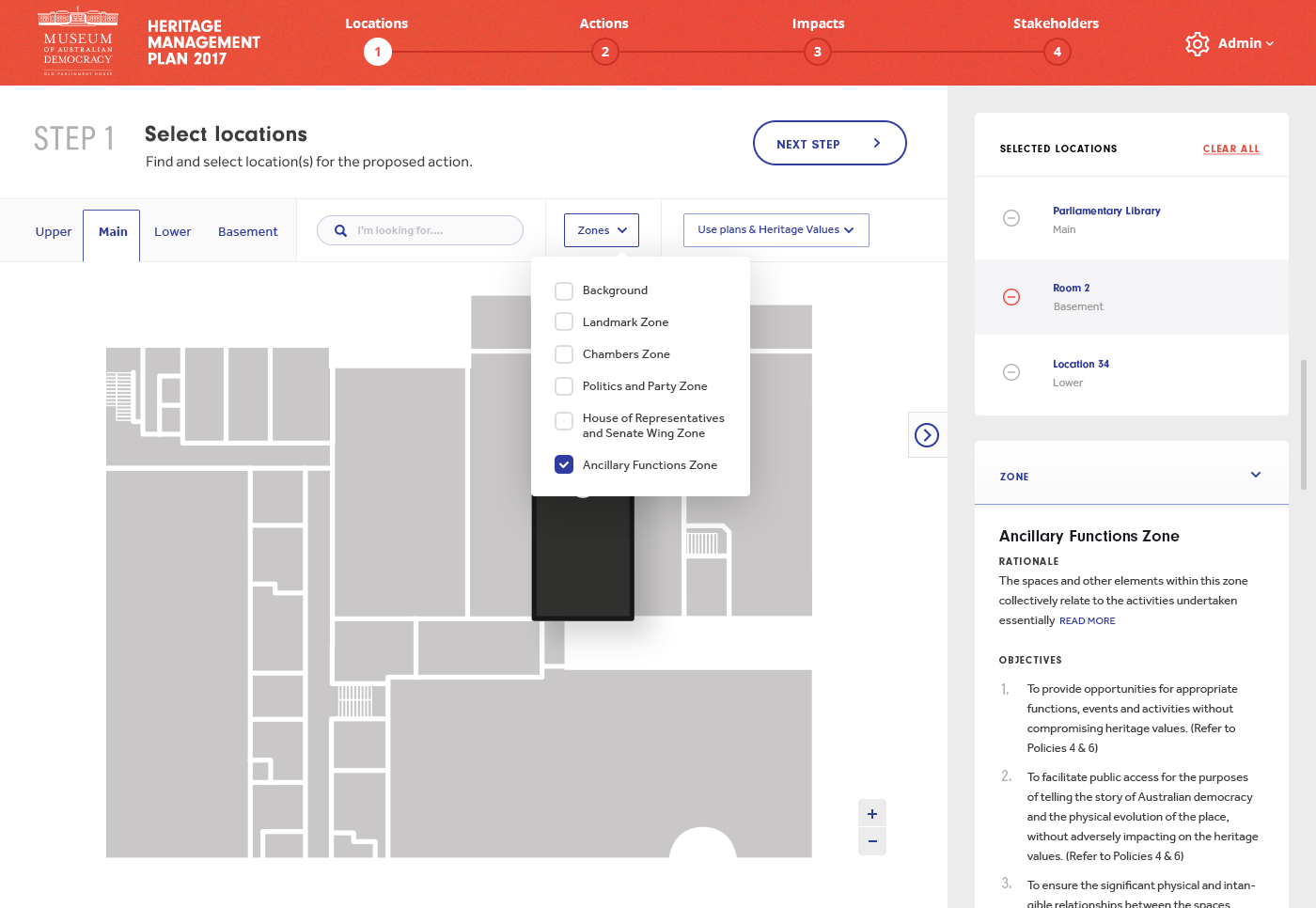1316x908 pixels.
Task: Uncheck the Ancillary Functions Zone
Action: click(x=564, y=463)
